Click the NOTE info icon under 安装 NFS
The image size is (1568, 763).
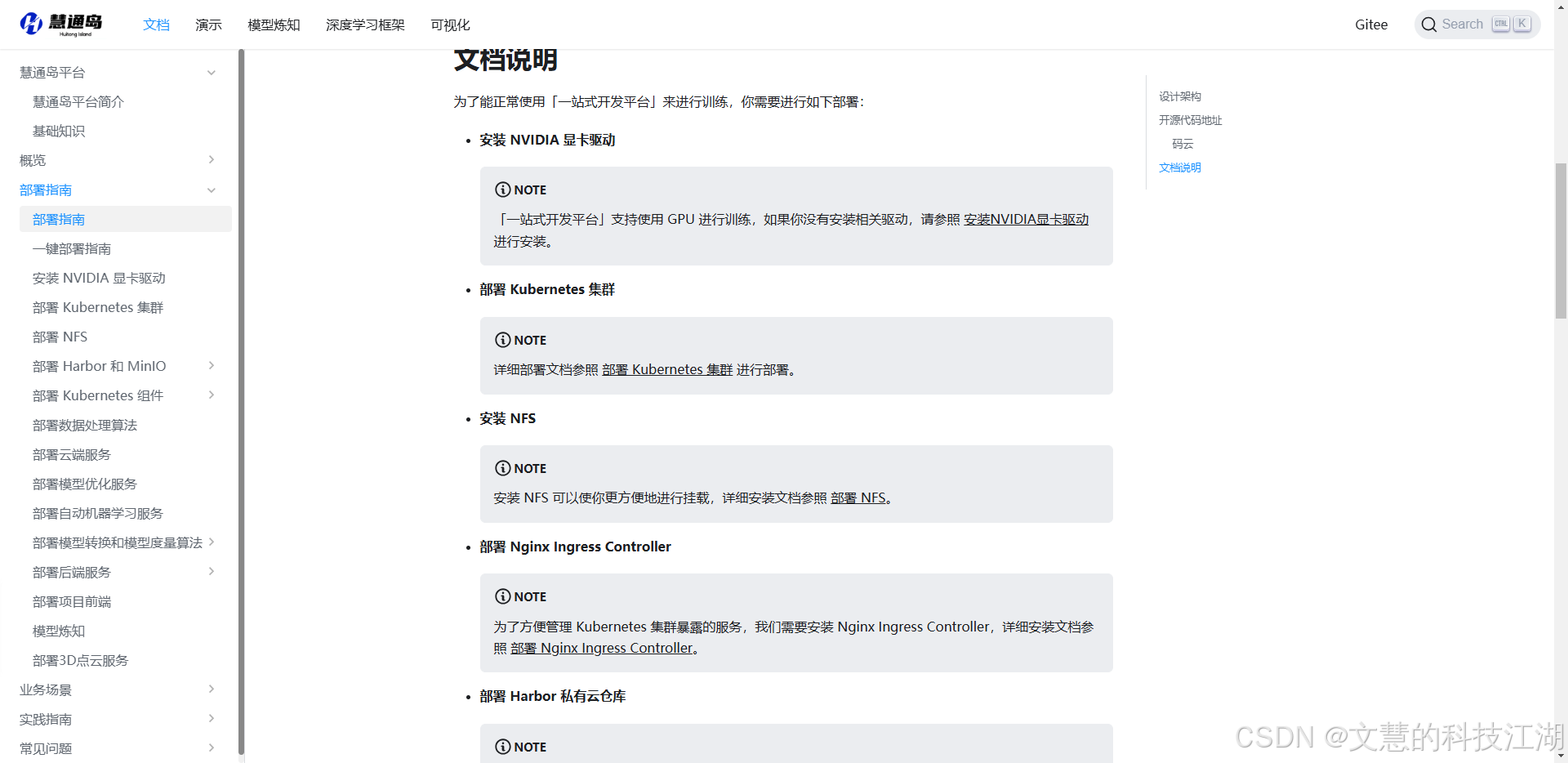point(502,468)
